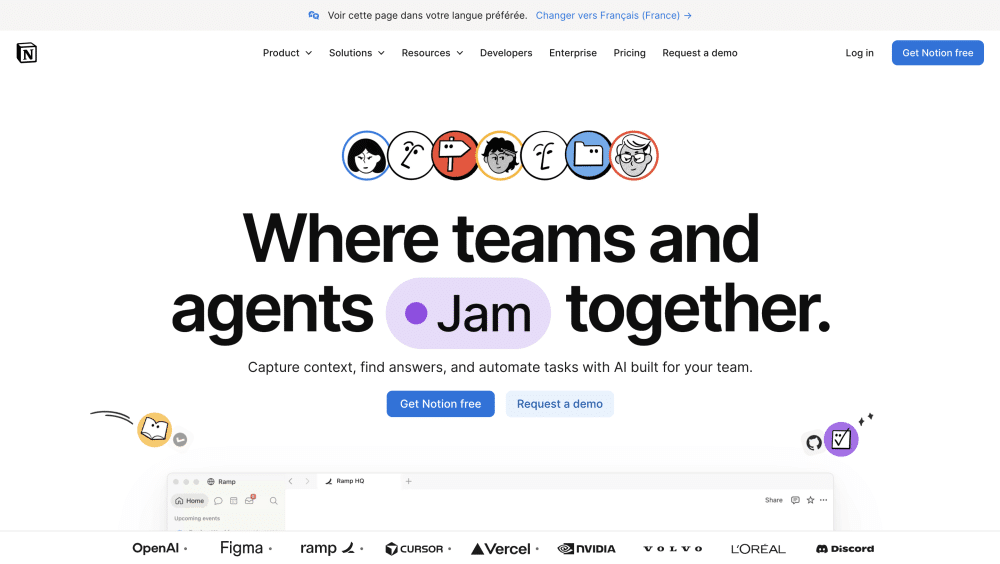This screenshot has width=1000, height=564.
Task: Click the back arrow in the mock window
Action: 291,481
